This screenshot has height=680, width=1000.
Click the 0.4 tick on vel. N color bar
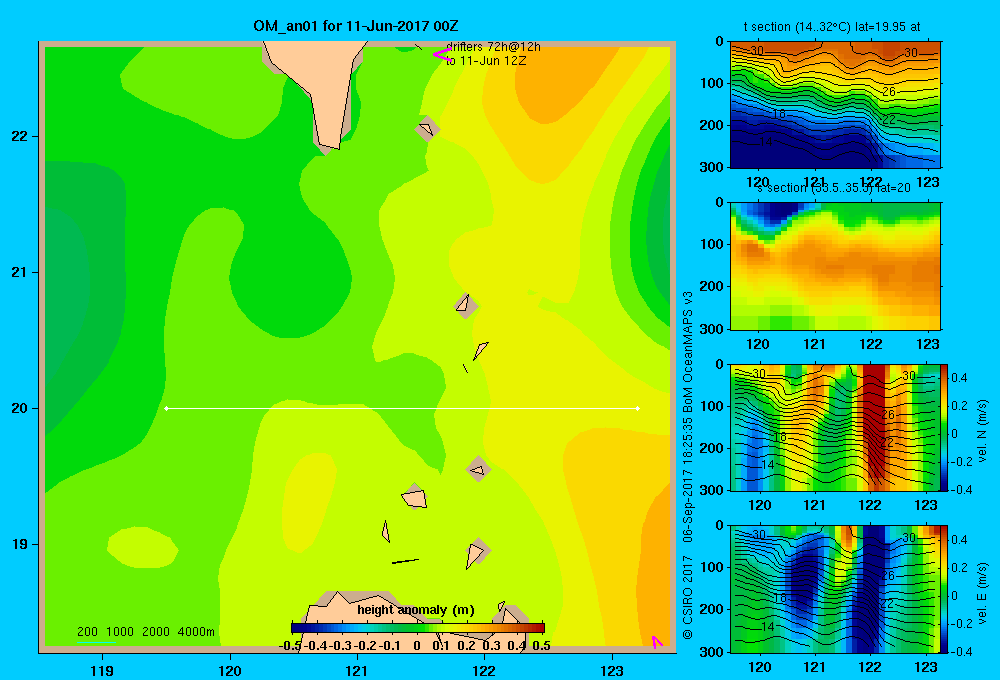click(959, 378)
